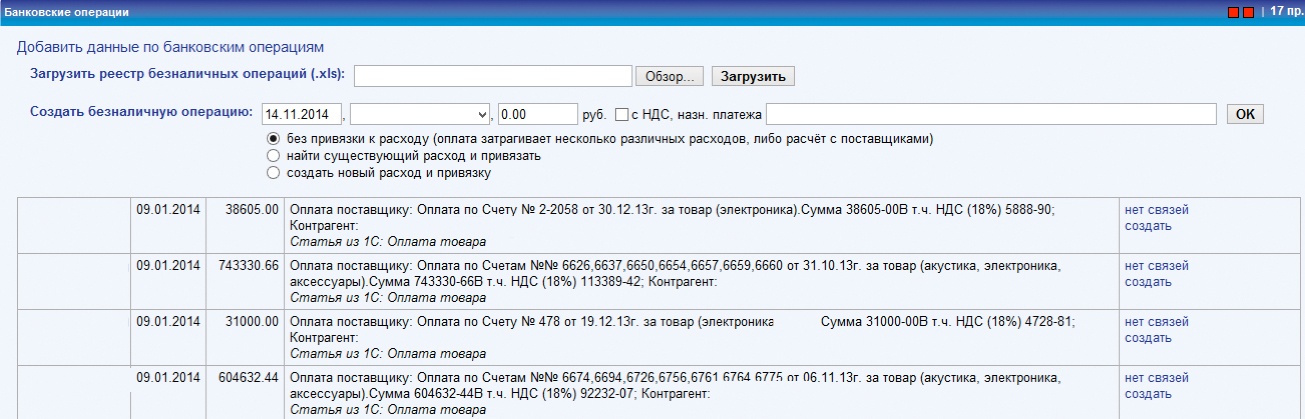Click the date field showing 14.11.2014
This screenshot has width=1305, height=419.
pyautogui.click(x=302, y=113)
